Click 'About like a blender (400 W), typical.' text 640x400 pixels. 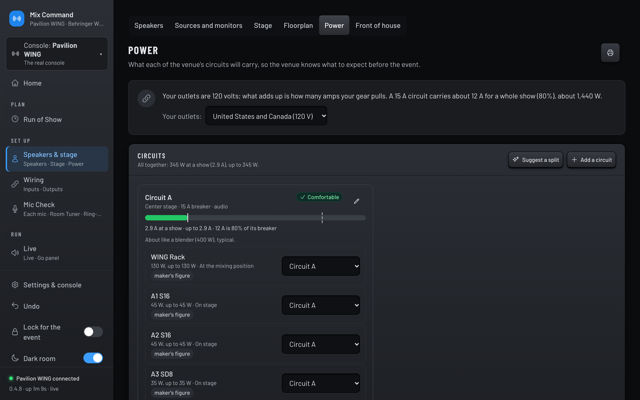tap(190, 240)
